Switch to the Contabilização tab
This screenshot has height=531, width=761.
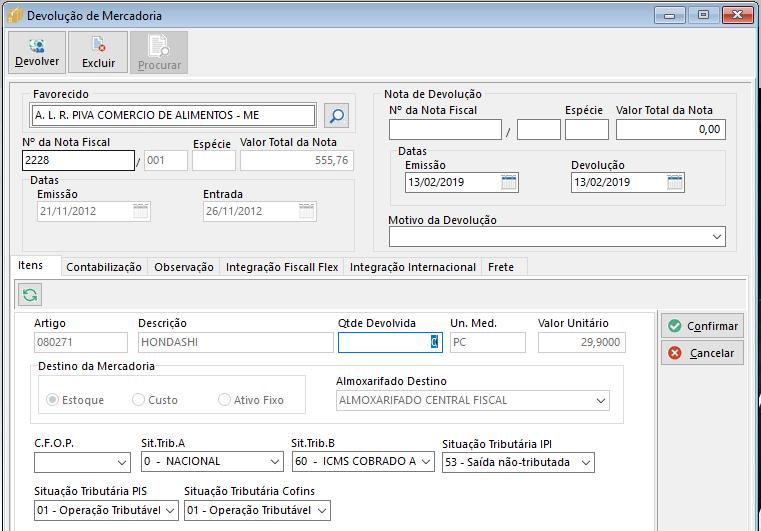pos(104,267)
